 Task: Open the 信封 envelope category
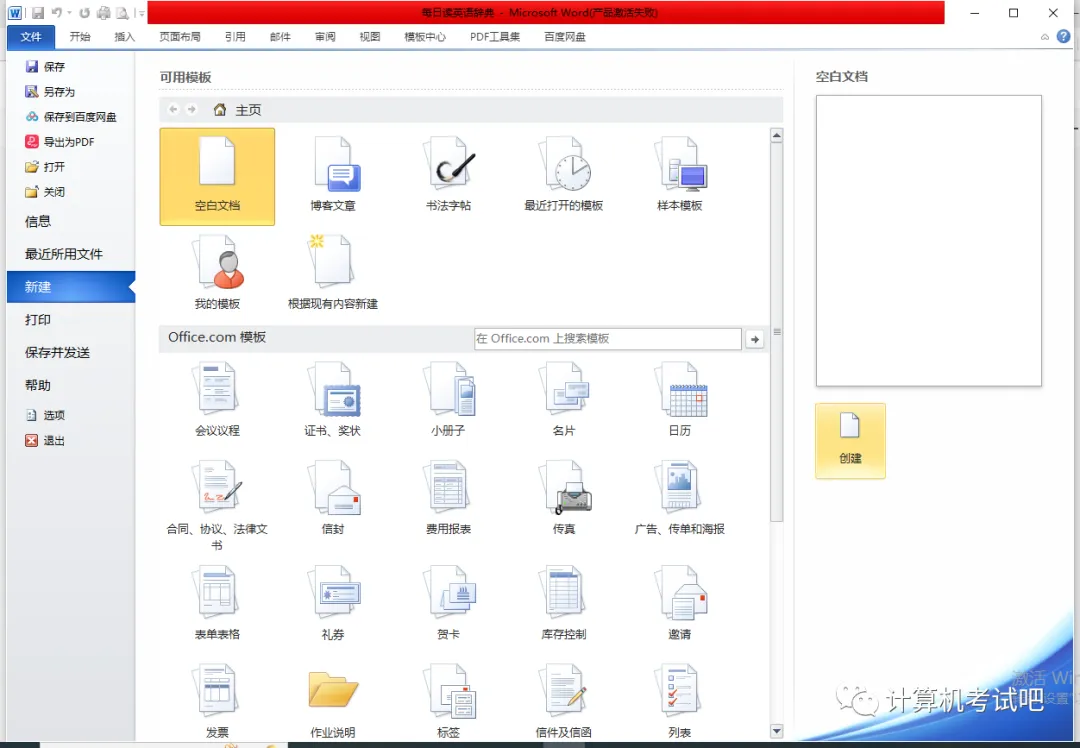(x=333, y=498)
